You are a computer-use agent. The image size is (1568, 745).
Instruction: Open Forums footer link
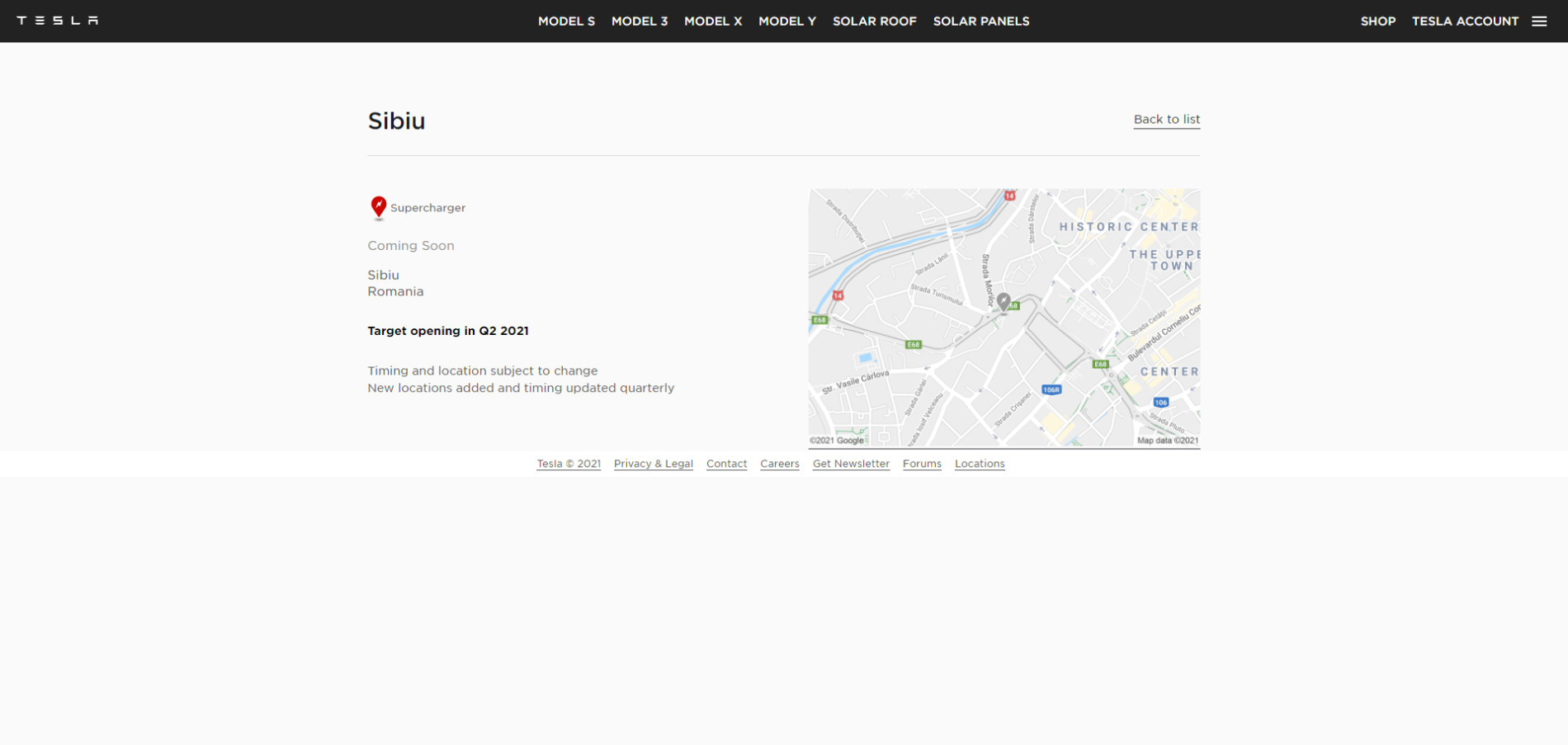click(922, 464)
